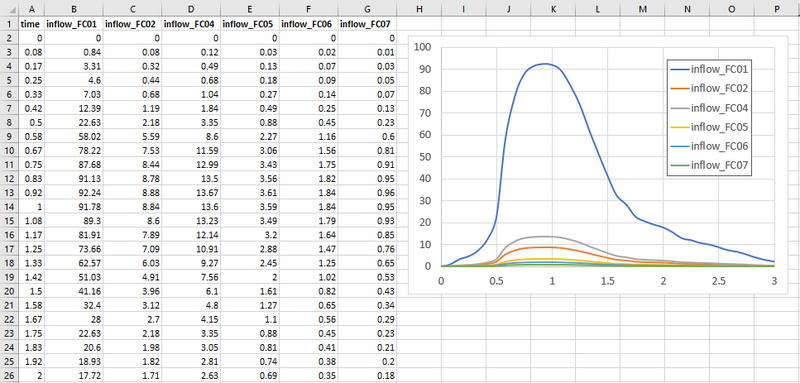Click the y-axis label 100
800x383 pixels.
(x=423, y=47)
